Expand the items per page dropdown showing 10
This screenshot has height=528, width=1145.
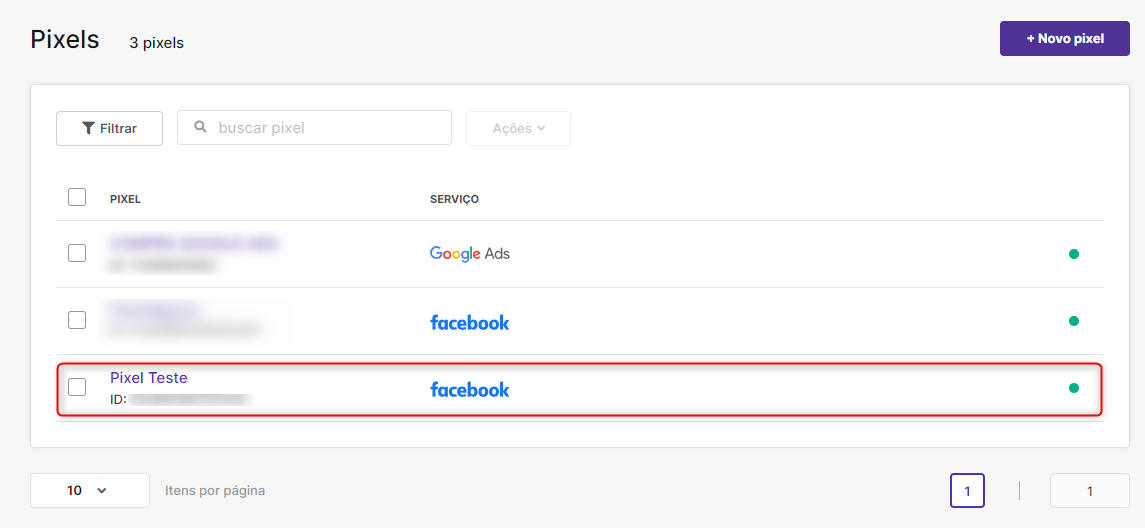pos(90,491)
